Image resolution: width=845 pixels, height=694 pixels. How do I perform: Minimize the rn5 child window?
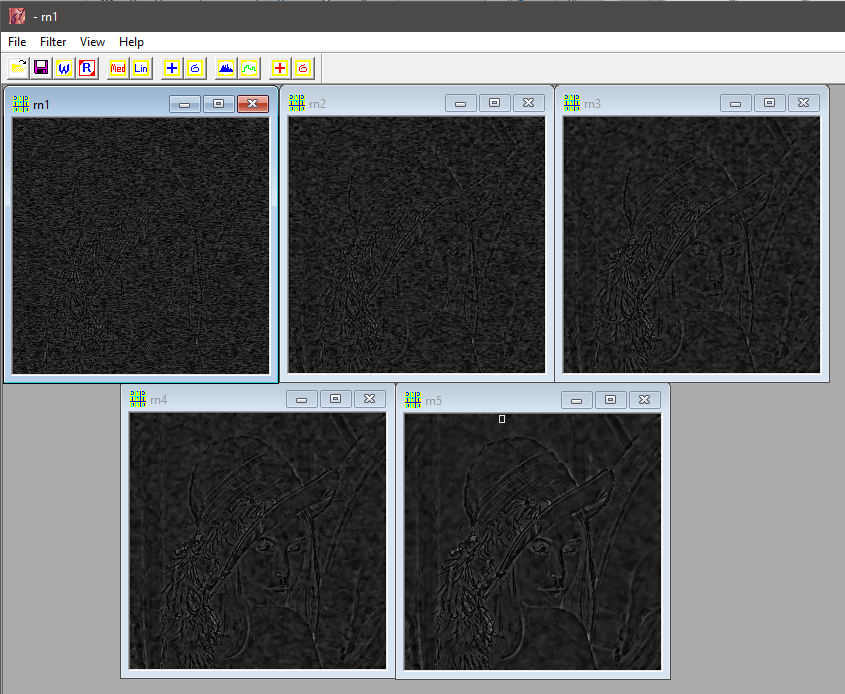click(576, 400)
